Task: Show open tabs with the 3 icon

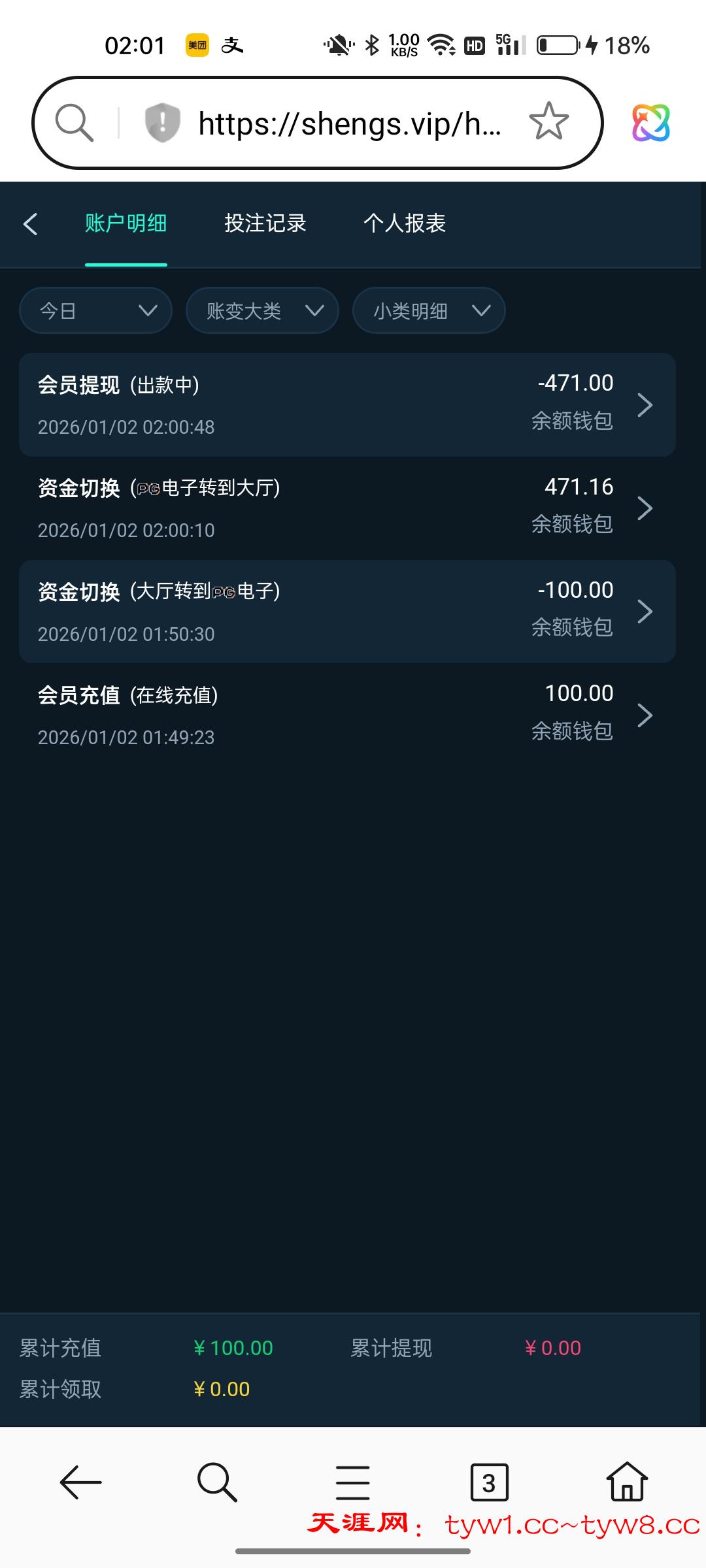Action: click(489, 1482)
